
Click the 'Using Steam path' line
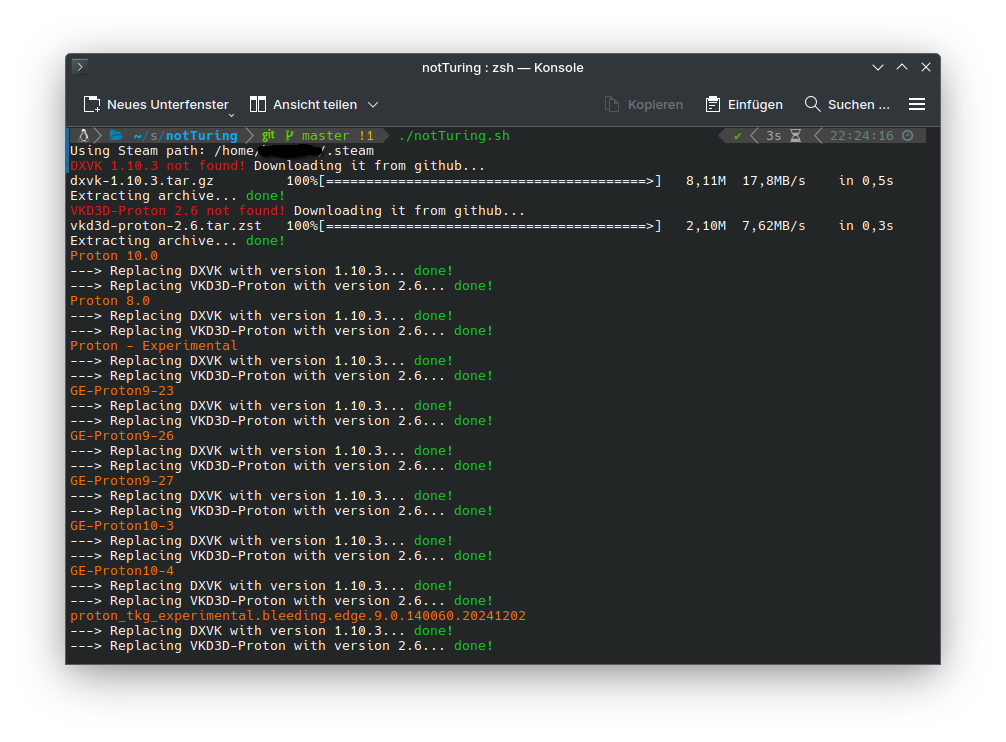pyautogui.click(x=222, y=151)
